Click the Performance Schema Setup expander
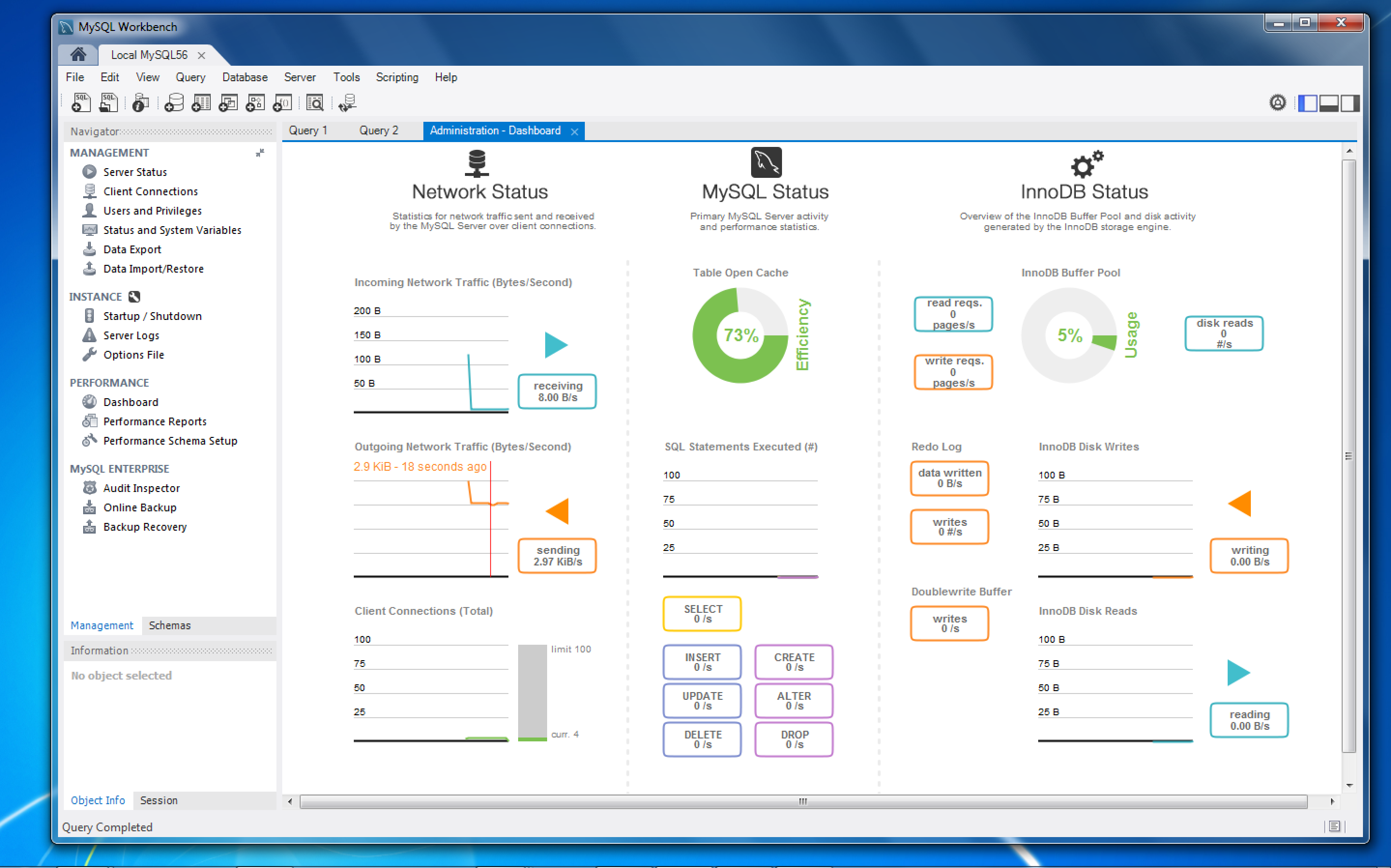This screenshot has height=868, width=1391. (168, 440)
